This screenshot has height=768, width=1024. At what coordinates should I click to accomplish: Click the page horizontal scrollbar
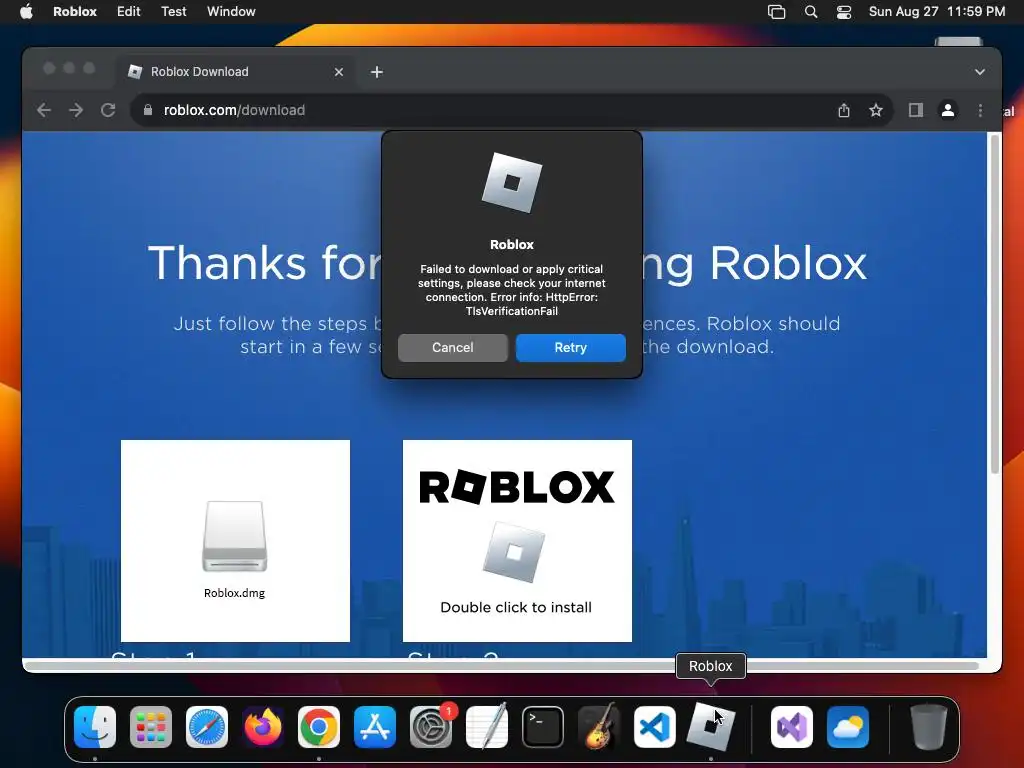(502, 665)
